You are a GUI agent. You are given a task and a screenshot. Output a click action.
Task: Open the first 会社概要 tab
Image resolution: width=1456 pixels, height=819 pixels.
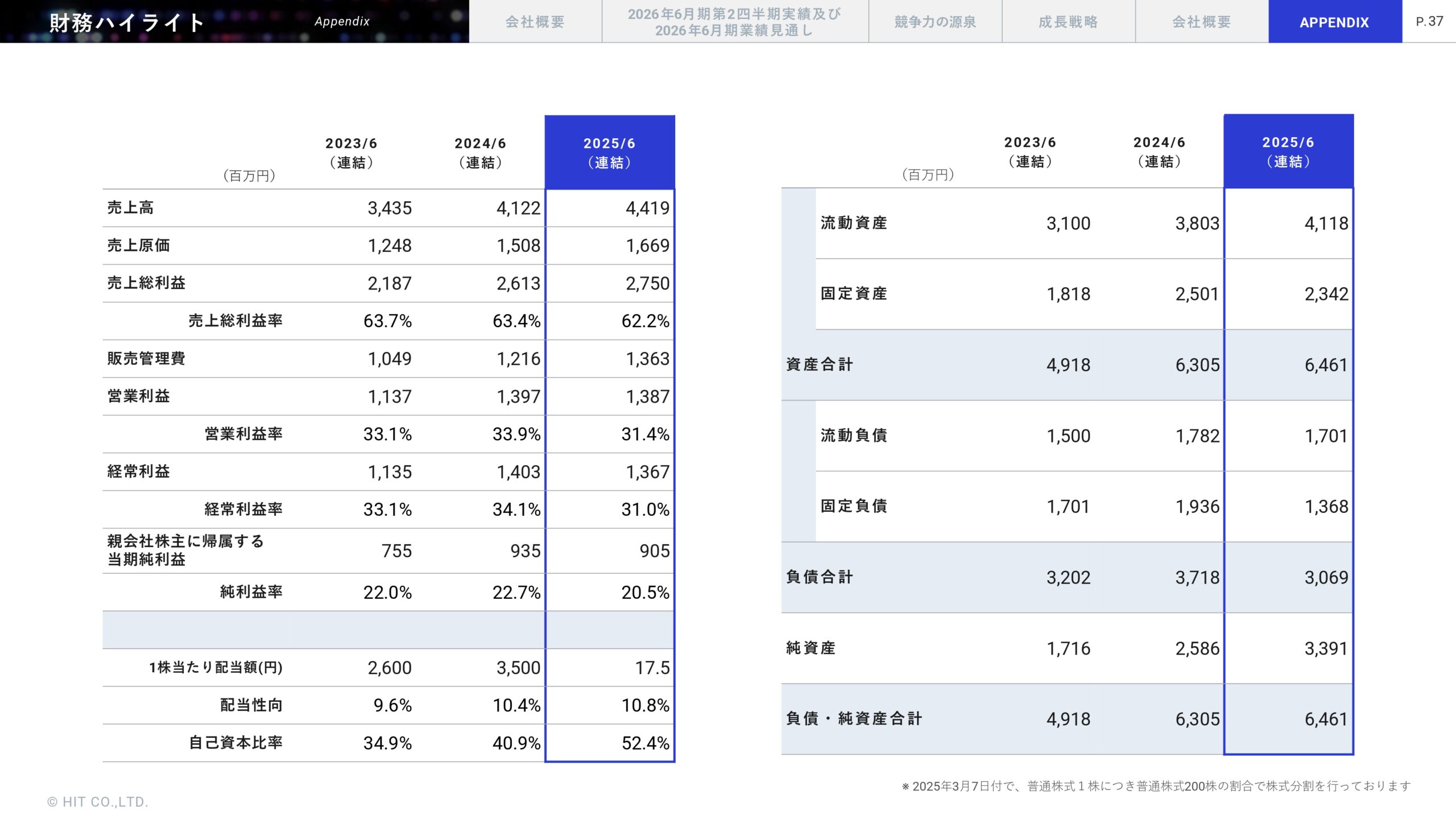tap(535, 22)
